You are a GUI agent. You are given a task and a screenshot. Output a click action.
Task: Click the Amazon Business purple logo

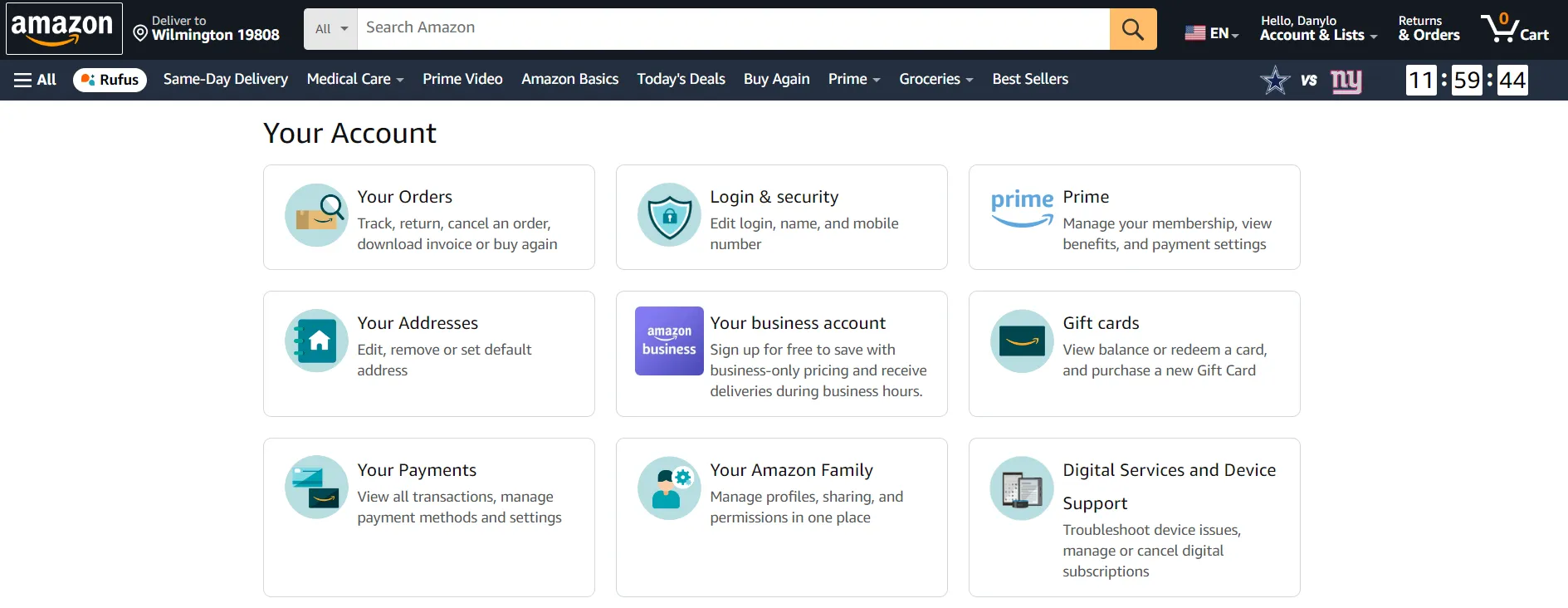coord(669,341)
